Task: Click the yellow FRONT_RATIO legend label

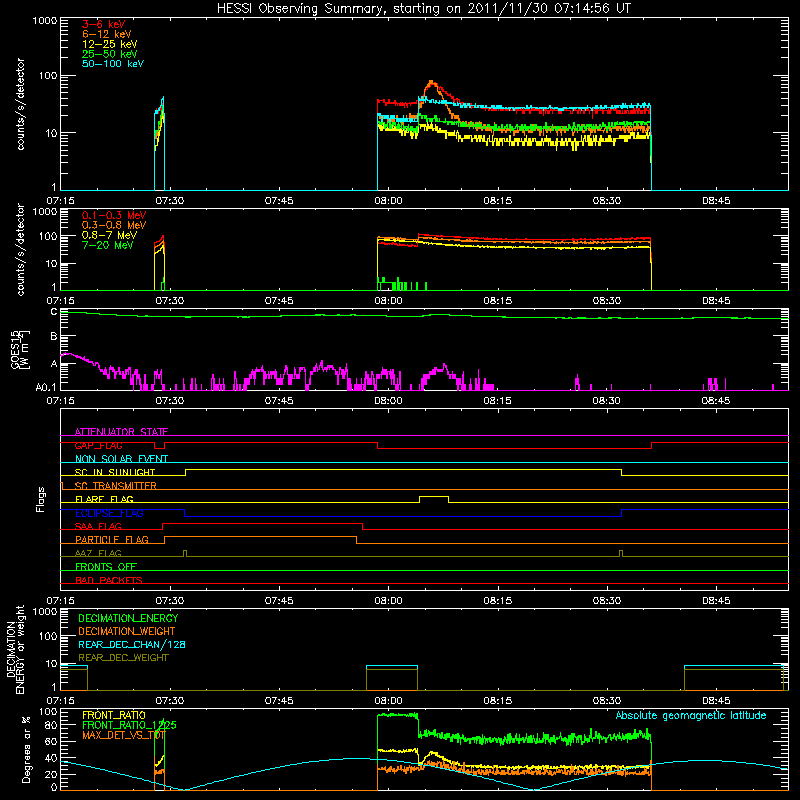Action: point(114,715)
